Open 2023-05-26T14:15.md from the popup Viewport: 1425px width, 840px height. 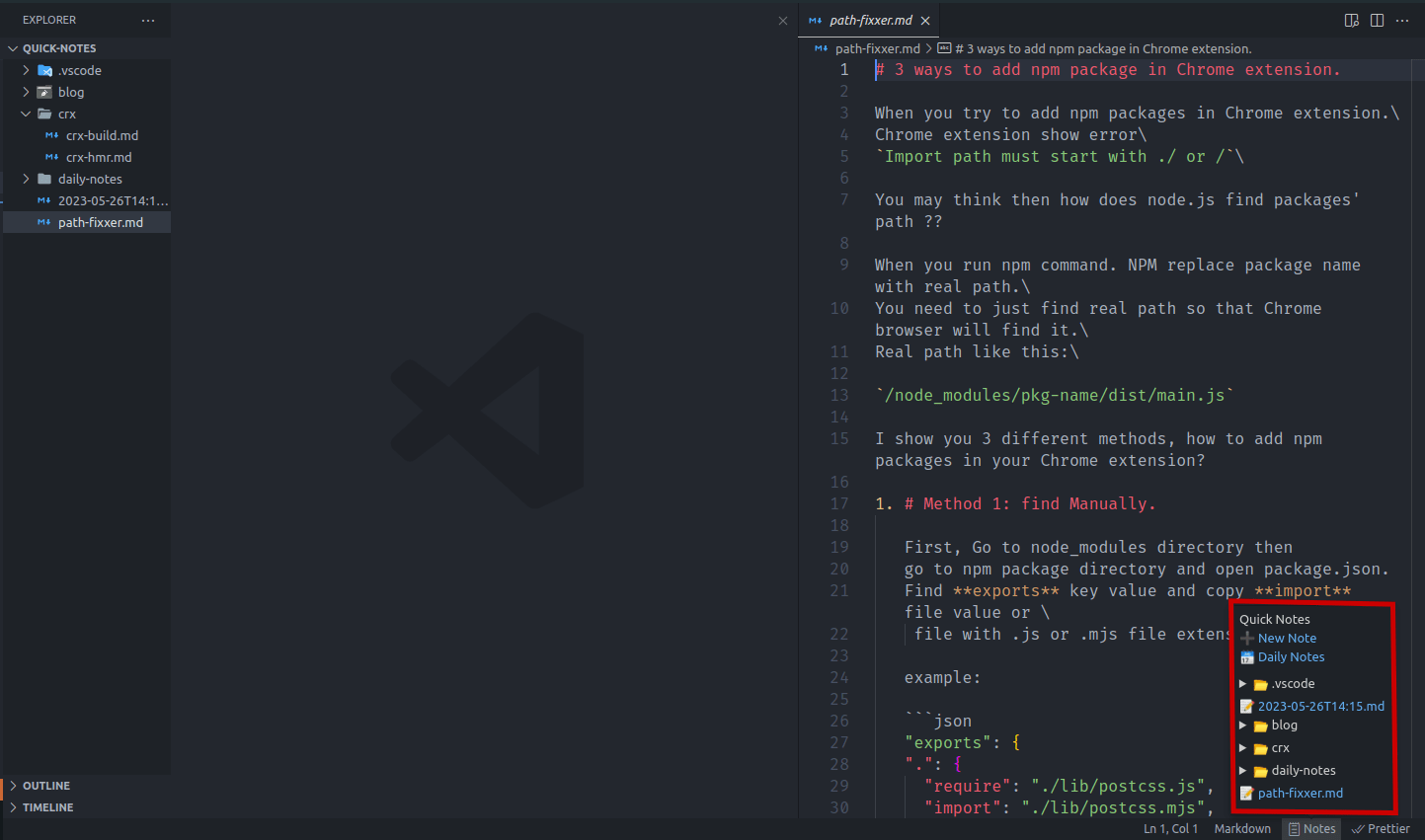coord(1321,705)
